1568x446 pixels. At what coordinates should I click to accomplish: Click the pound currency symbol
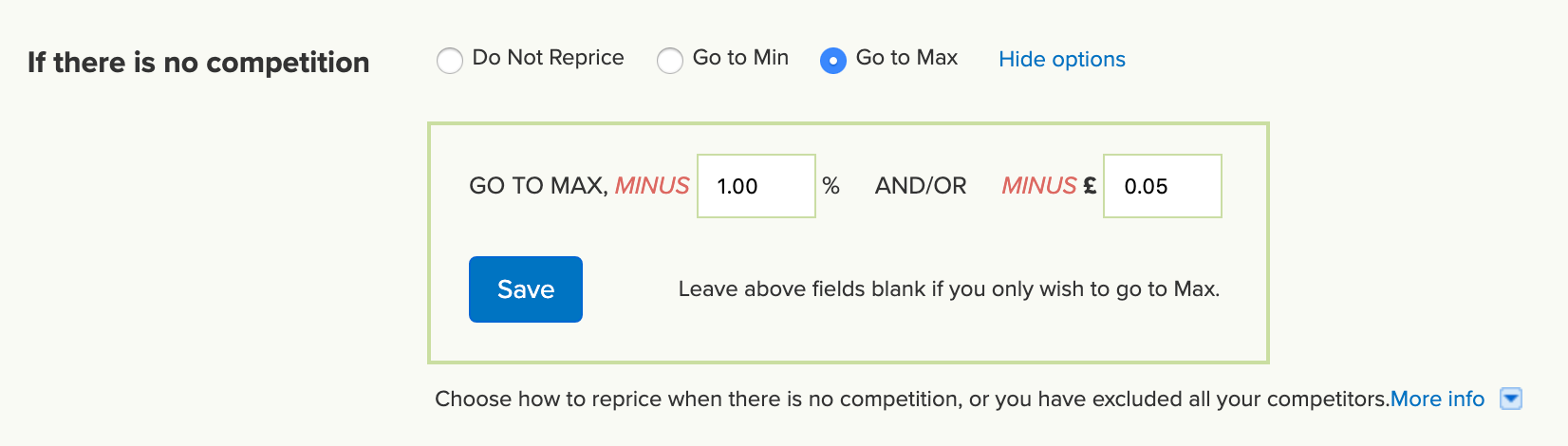point(1090,186)
